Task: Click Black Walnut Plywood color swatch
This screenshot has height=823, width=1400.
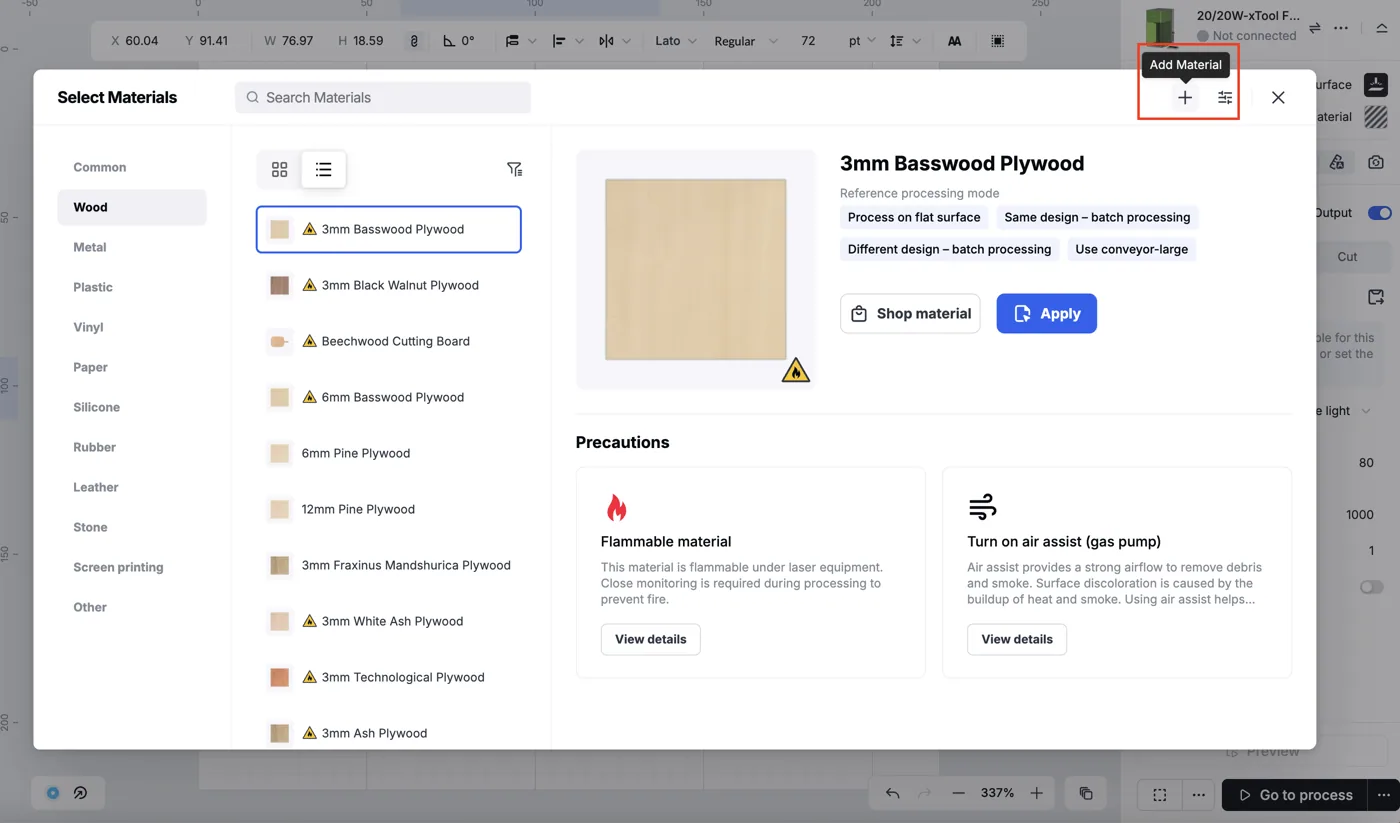Action: (x=280, y=285)
